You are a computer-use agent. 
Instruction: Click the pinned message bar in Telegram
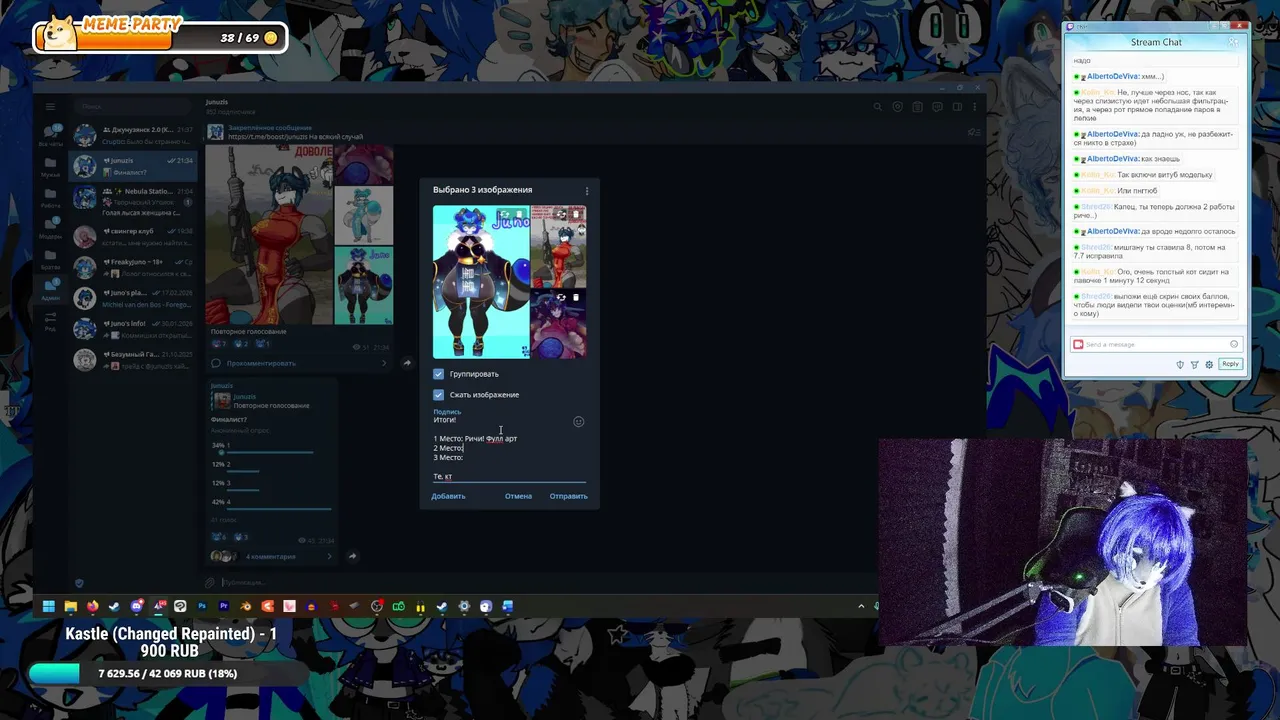[590, 132]
